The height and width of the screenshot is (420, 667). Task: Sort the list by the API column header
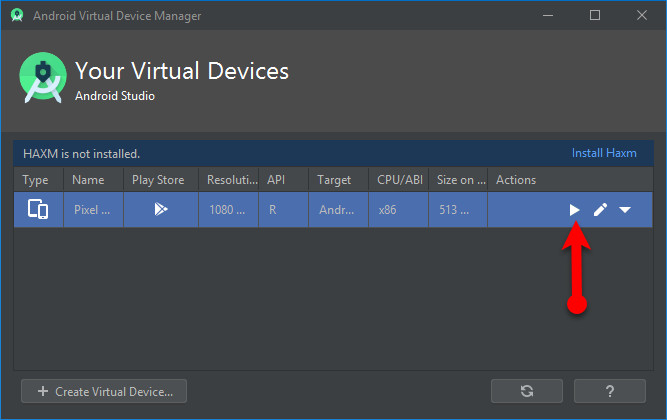(x=276, y=180)
